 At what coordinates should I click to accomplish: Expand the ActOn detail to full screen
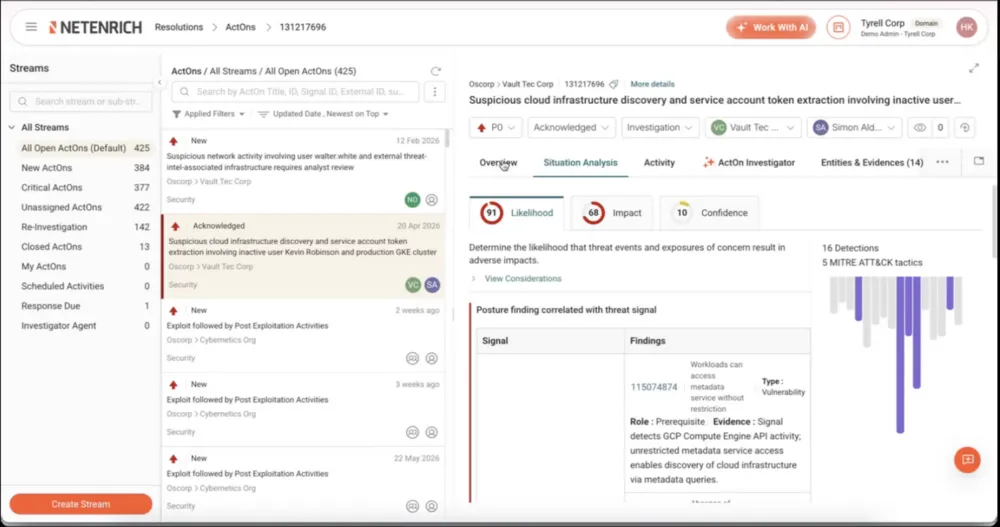[974, 68]
